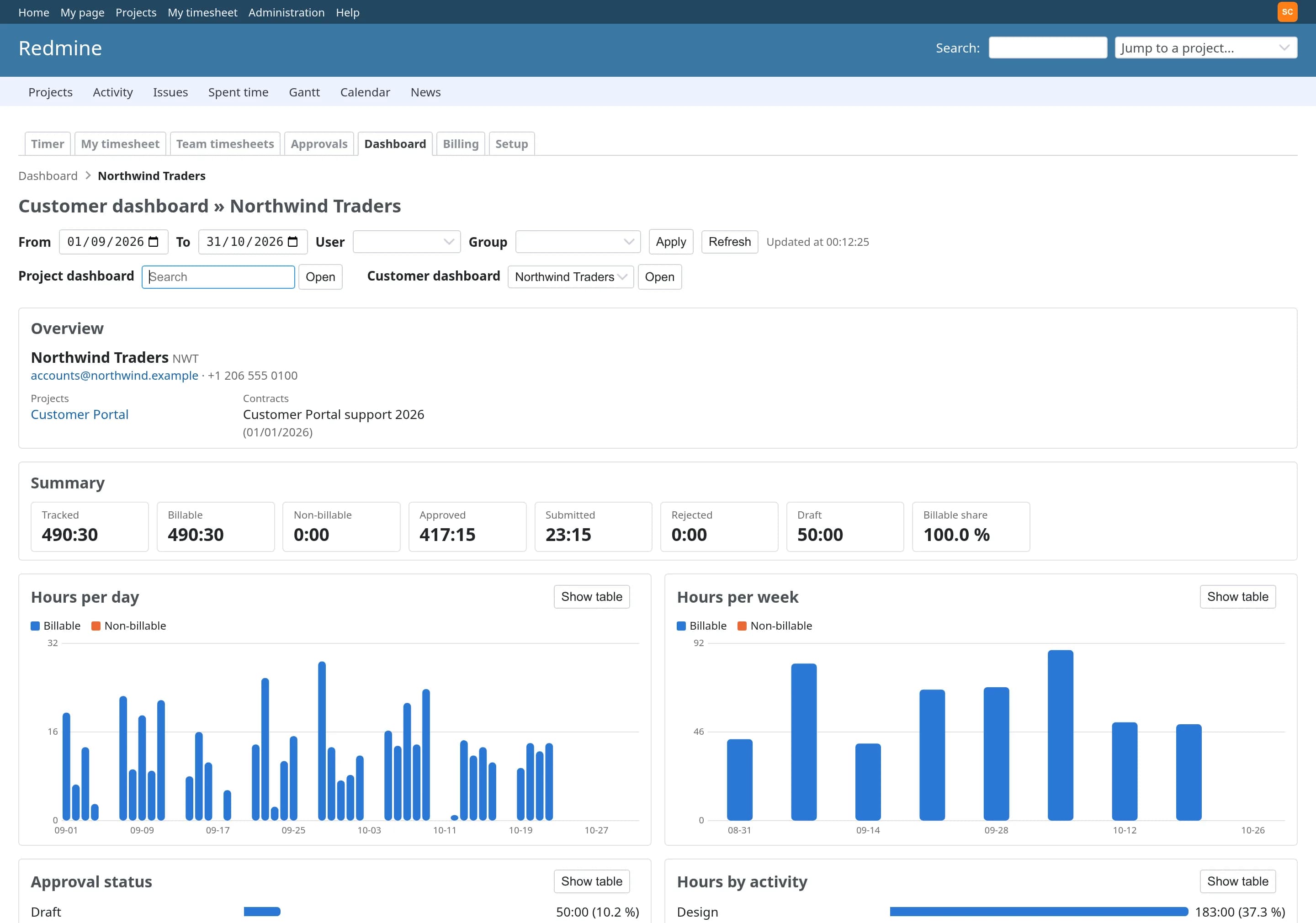Go to Dashboard breadcrumb link
Viewport: 1316px width, 923px height.
[x=48, y=176]
